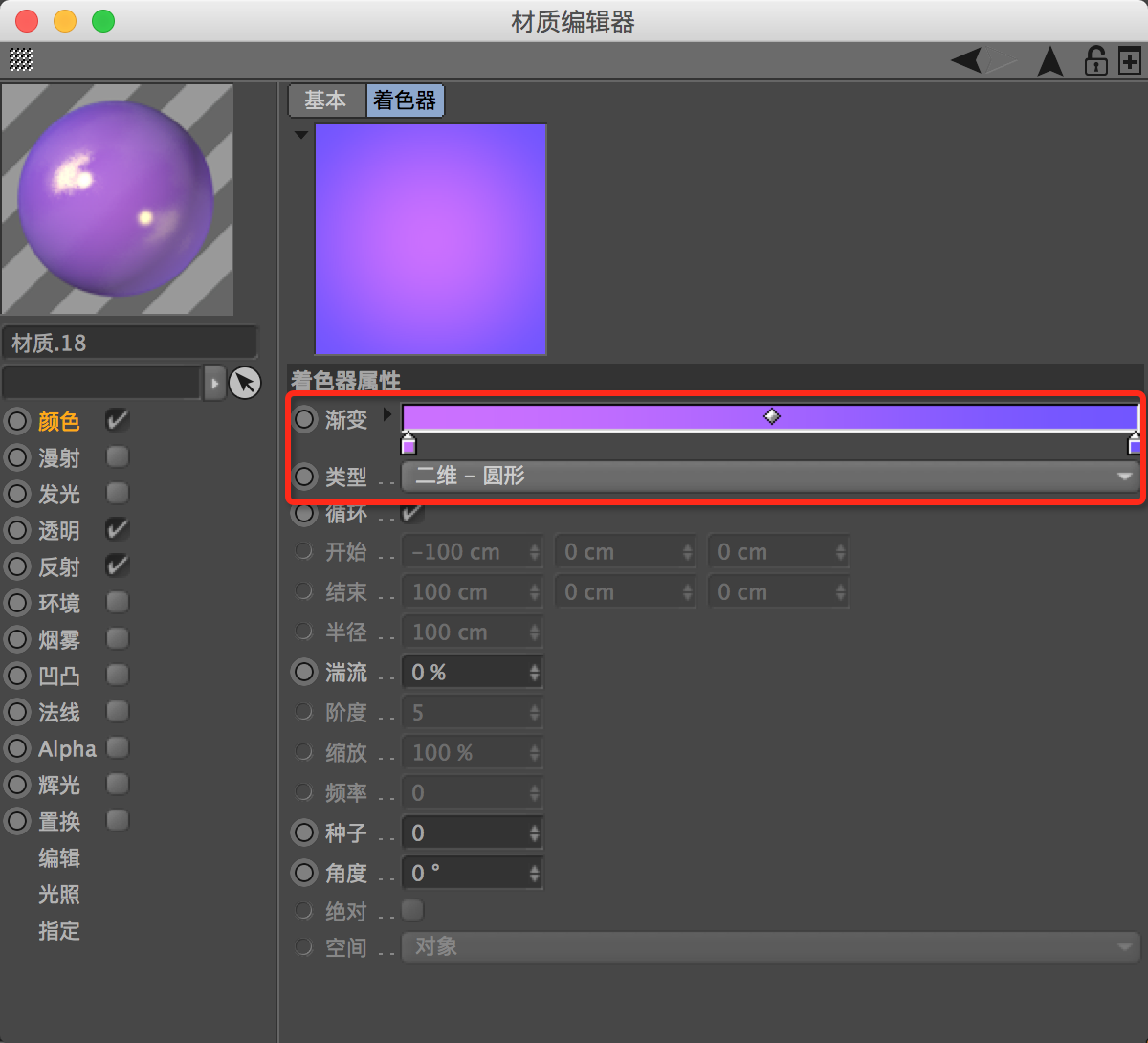
Task: Click the purple sphere material preview
Action: coord(117,199)
